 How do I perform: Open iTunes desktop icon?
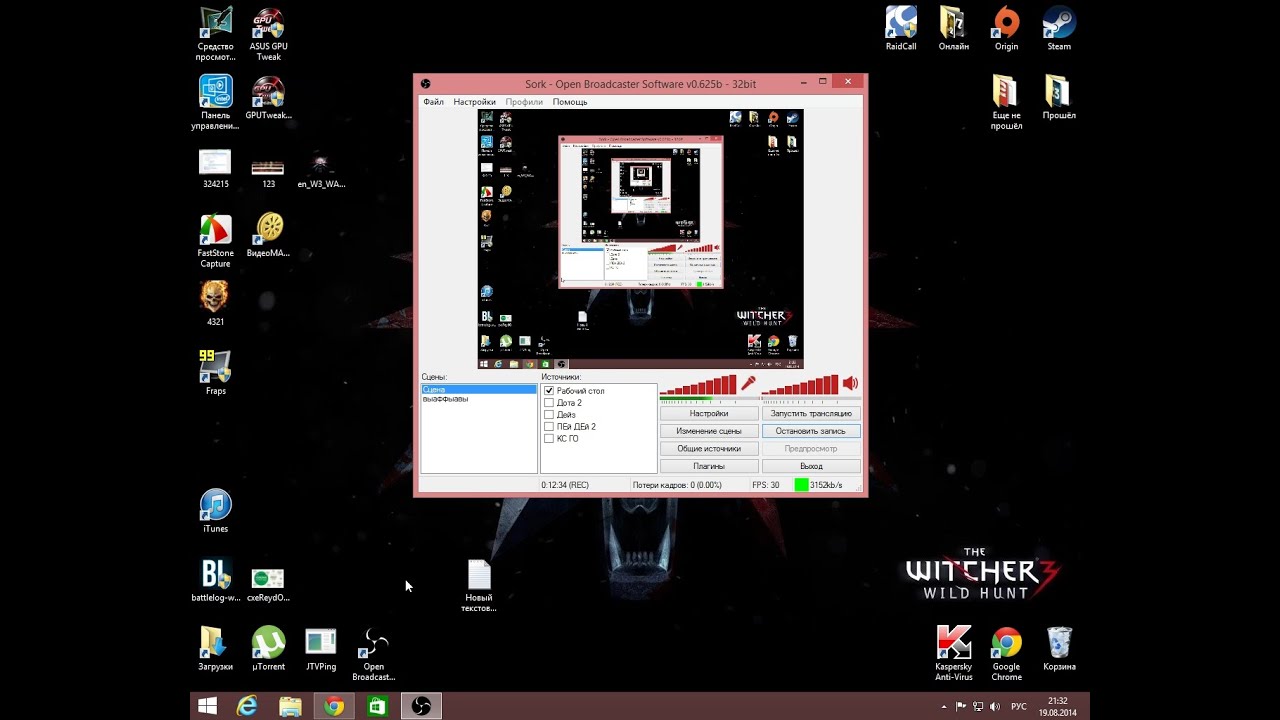(215, 510)
